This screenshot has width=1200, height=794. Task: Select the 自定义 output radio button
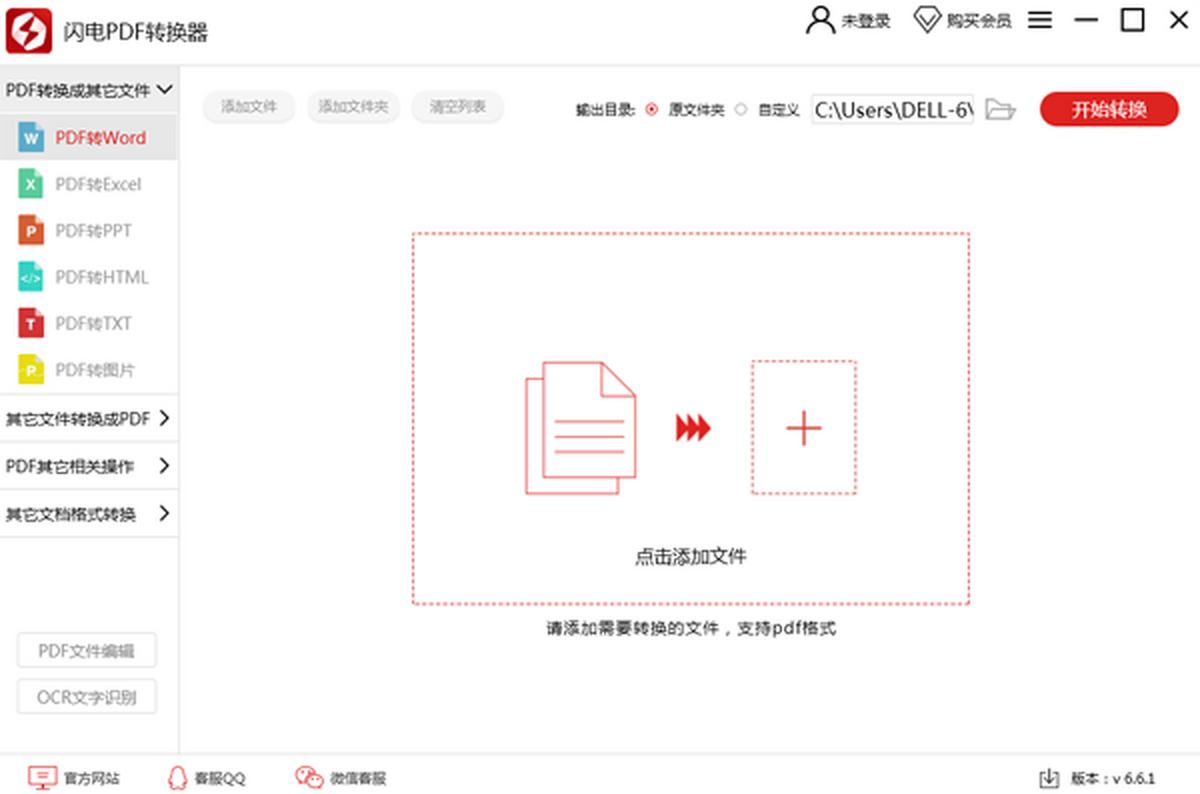[741, 110]
